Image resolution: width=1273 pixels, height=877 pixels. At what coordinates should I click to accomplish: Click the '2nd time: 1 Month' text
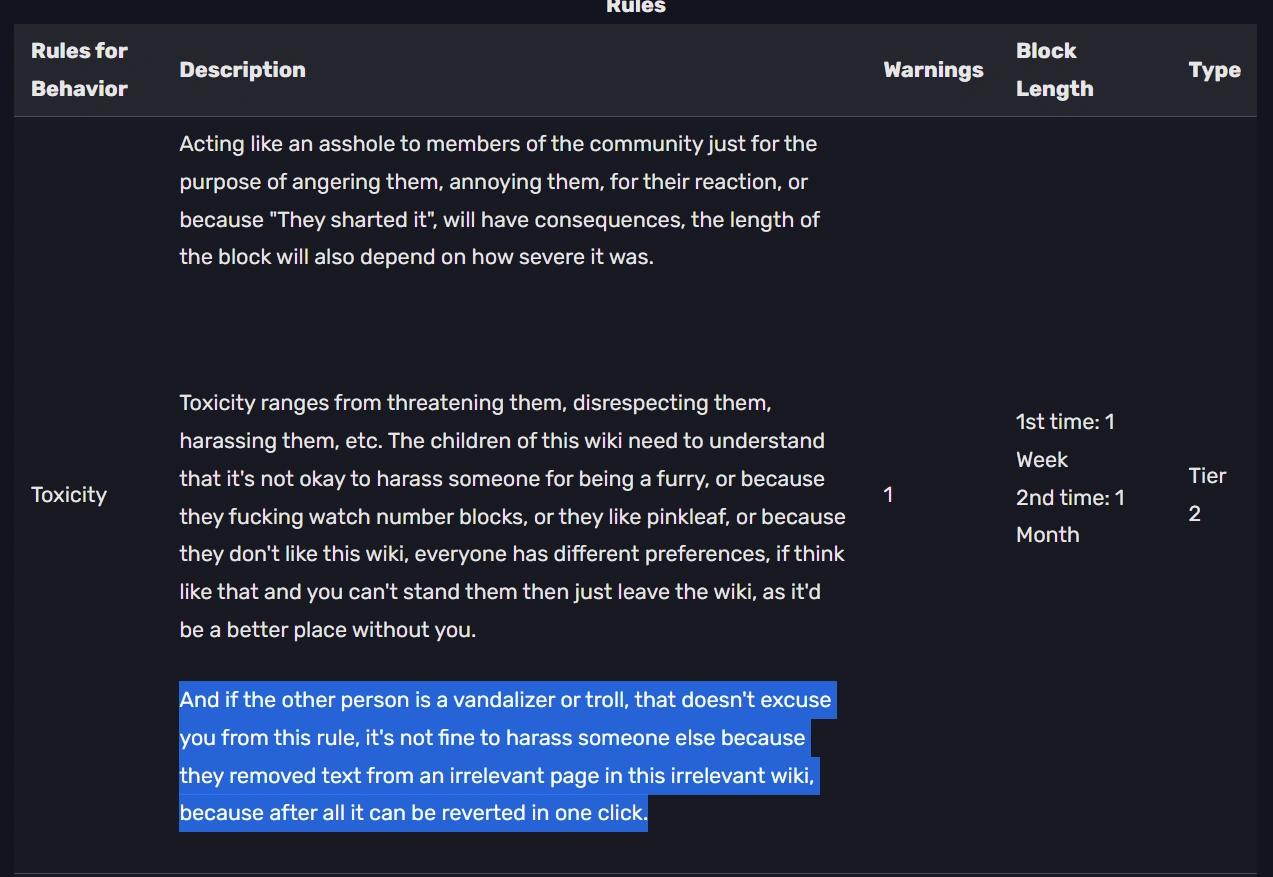click(1069, 516)
